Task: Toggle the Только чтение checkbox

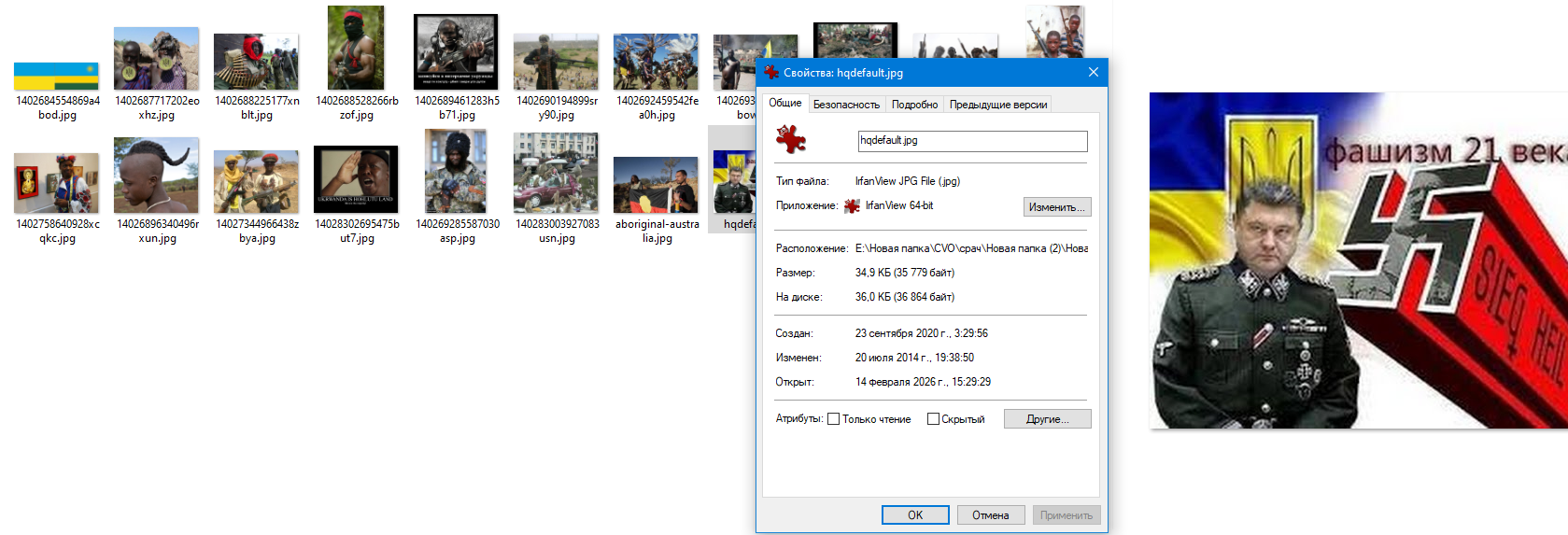Action: (834, 419)
